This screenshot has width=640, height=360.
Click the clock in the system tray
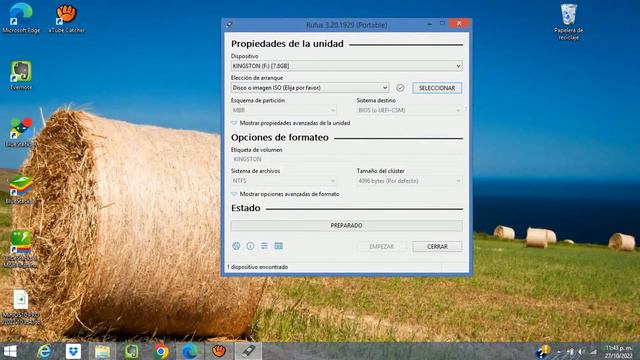618,352
